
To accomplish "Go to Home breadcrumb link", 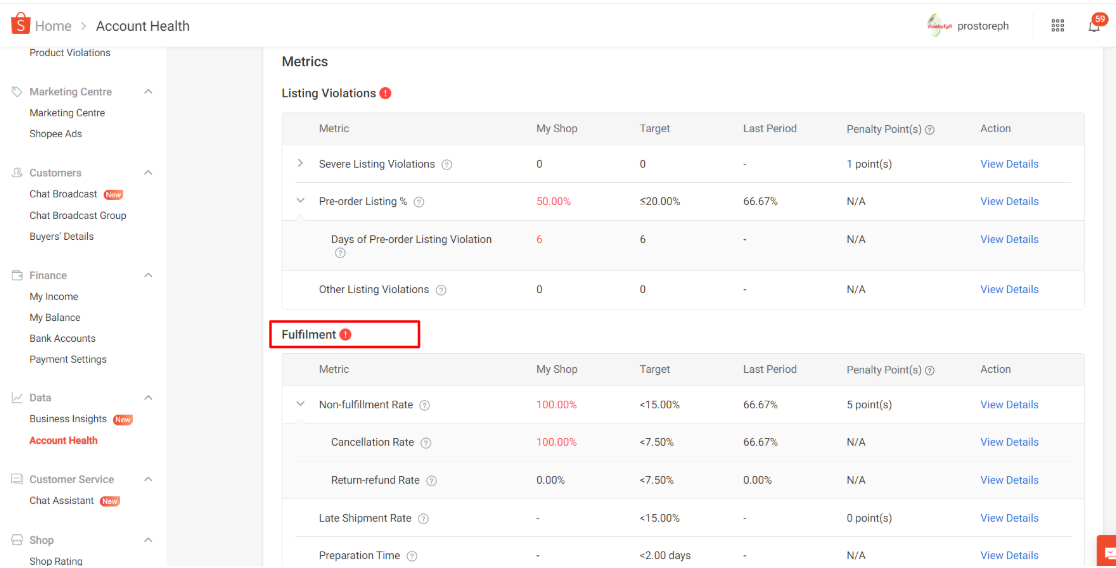I will 53,26.
